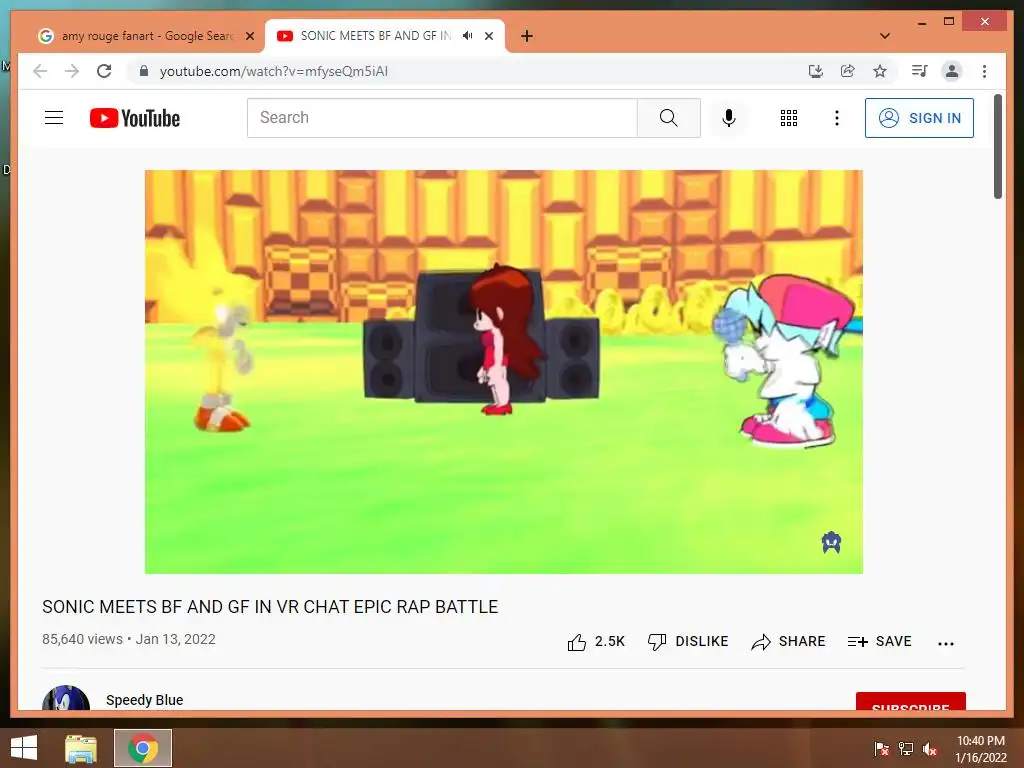Click the search magnifier button
Image resolution: width=1024 pixels, height=768 pixels.
(669, 118)
